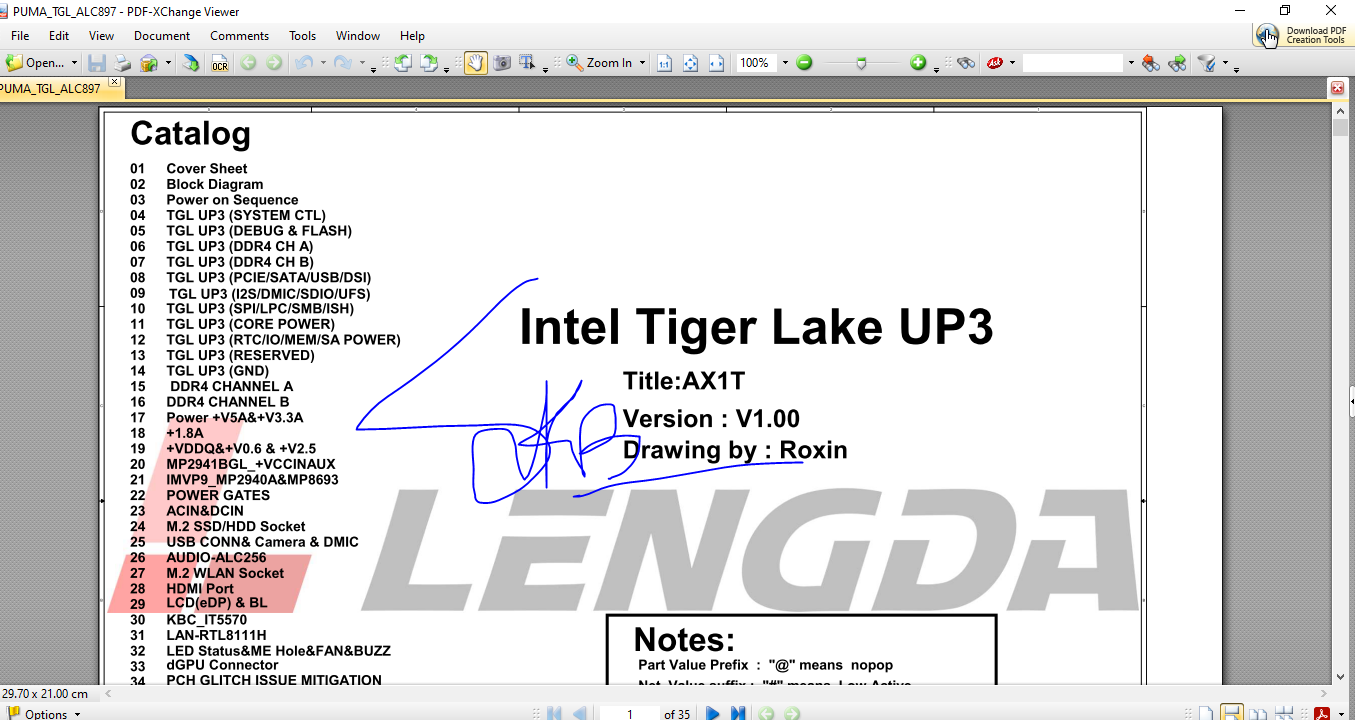The image size is (1355, 720).
Task: Click the Open file button
Action: pyautogui.click(x=35, y=63)
